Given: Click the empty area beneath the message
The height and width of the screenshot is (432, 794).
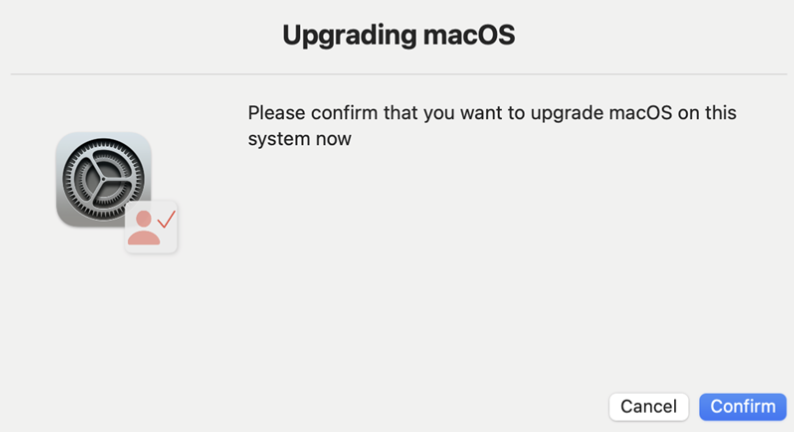Looking at the screenshot, I should (x=486, y=263).
